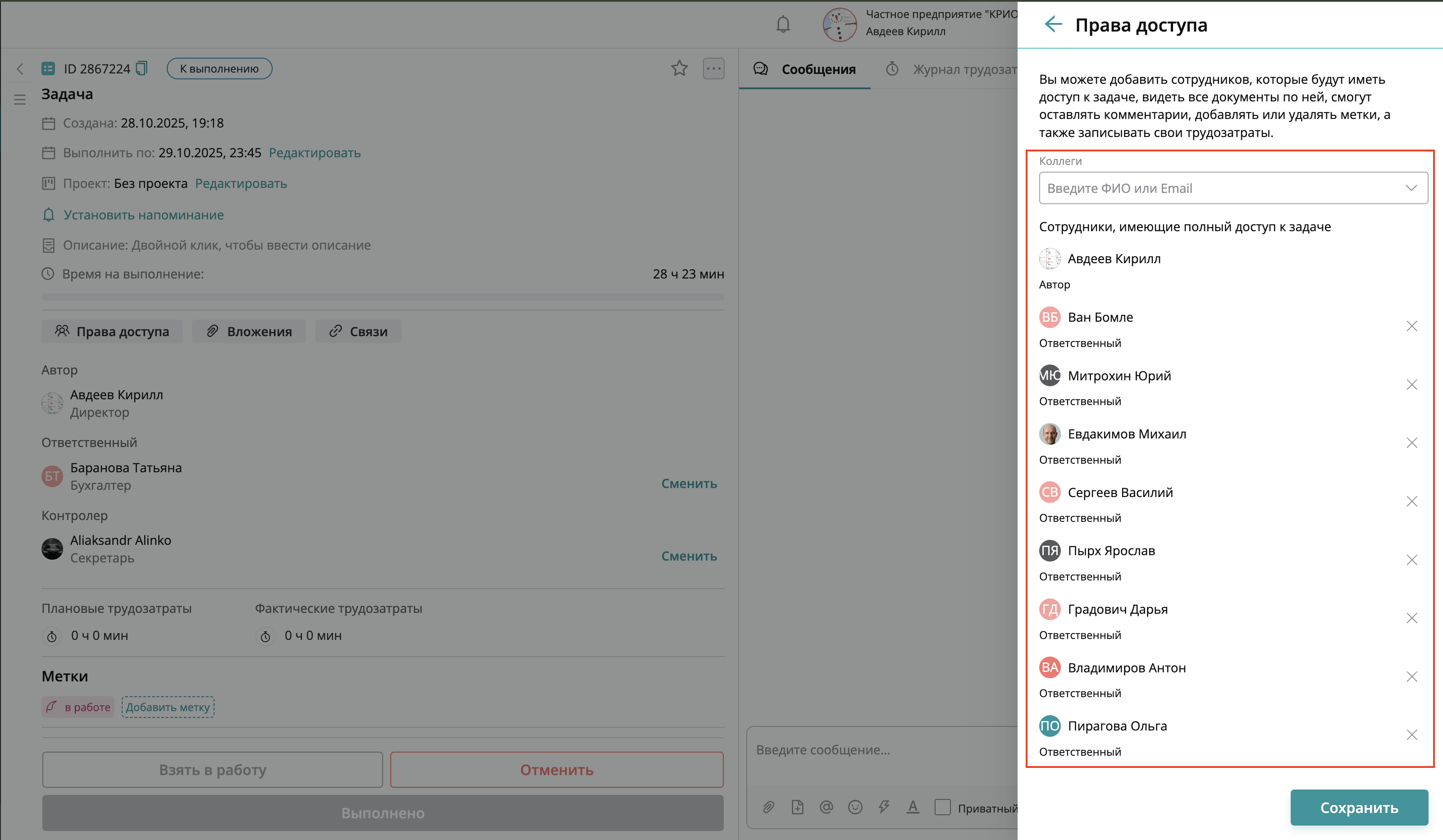Expand the Коллеги dropdown arrow
This screenshot has height=840, width=1443.
point(1411,188)
